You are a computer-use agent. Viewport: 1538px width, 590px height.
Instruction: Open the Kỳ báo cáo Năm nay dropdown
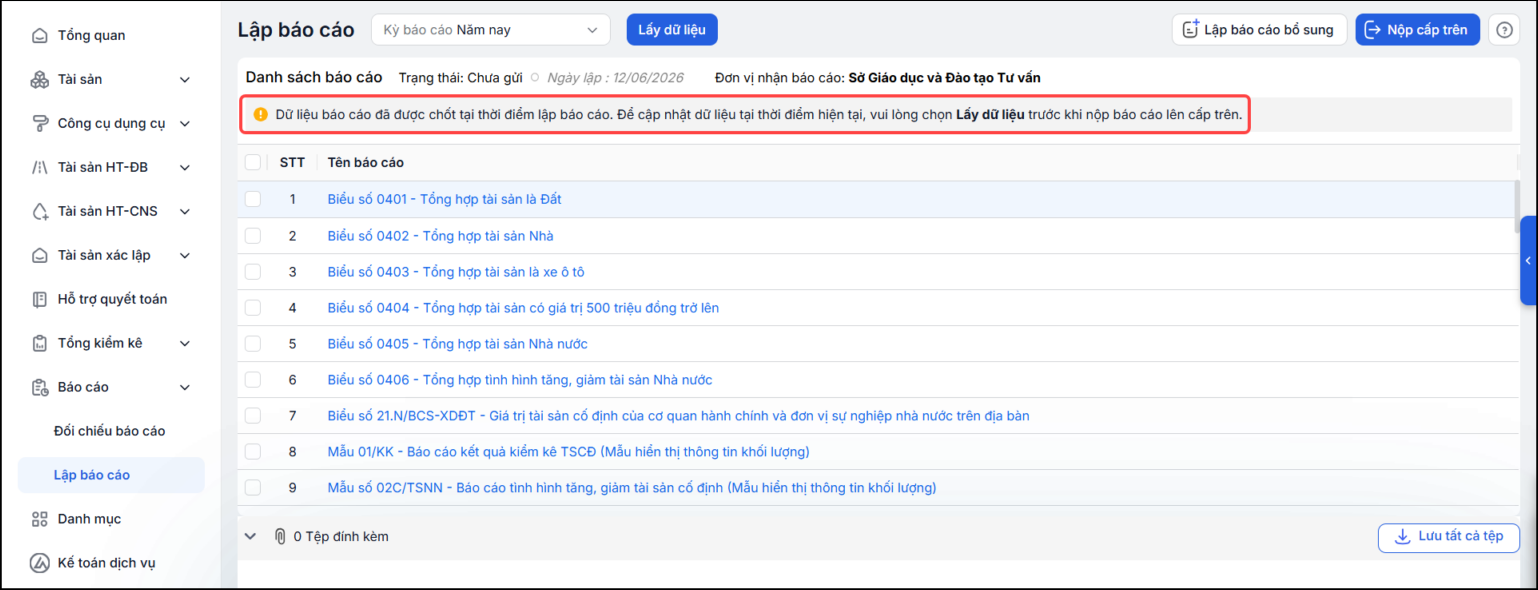coord(490,30)
